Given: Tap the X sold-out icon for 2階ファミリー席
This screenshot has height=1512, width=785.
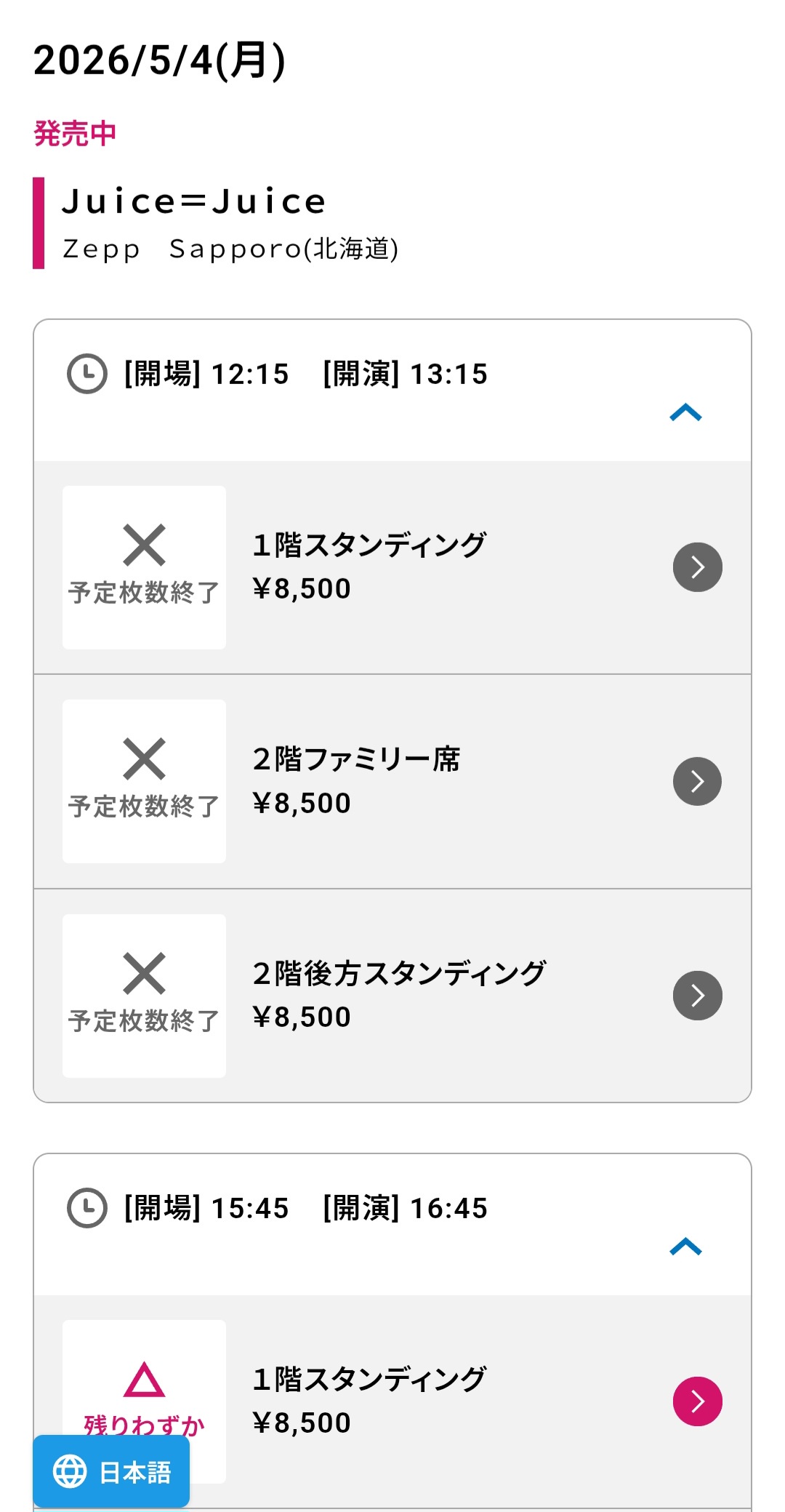Looking at the screenshot, I should (144, 759).
